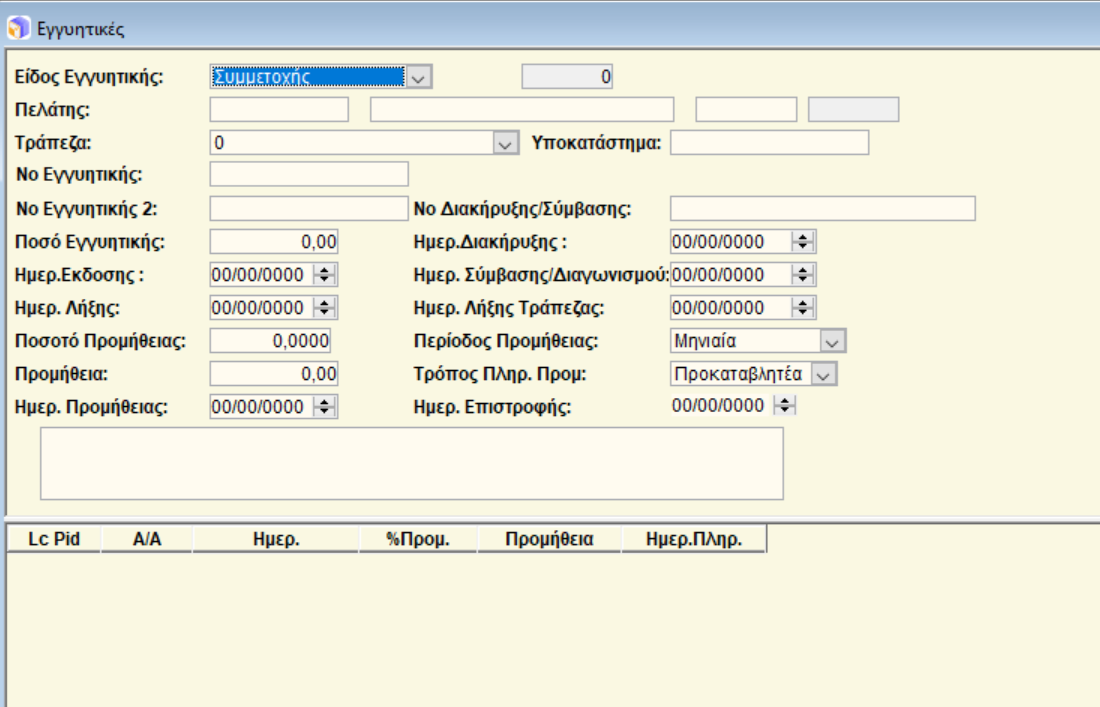Screen dimensions: 1100x707
Task: Focus the Υποκατάστημα text field
Action: (769, 143)
